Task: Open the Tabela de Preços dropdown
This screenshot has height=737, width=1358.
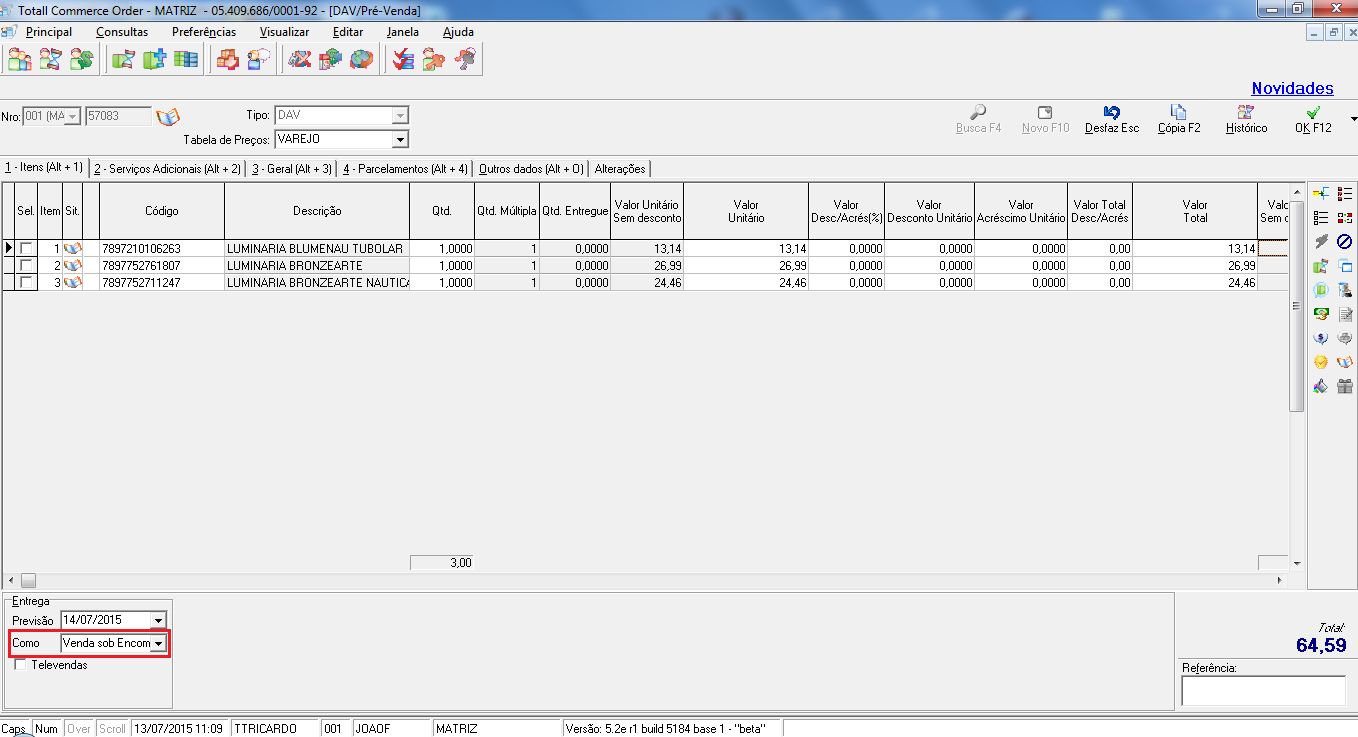Action: click(x=400, y=139)
